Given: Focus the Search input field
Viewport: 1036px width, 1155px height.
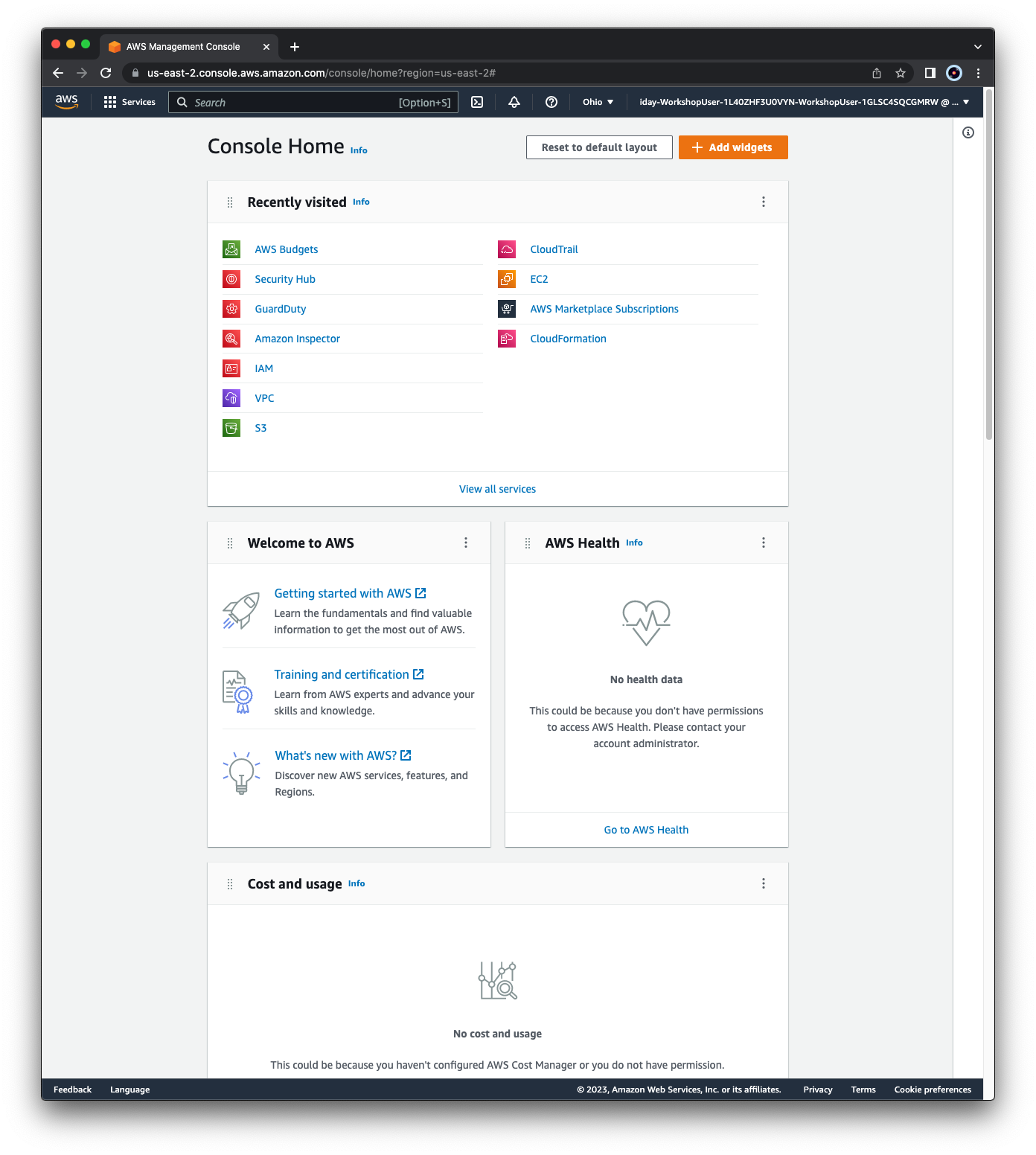Looking at the screenshot, I should click(x=313, y=102).
